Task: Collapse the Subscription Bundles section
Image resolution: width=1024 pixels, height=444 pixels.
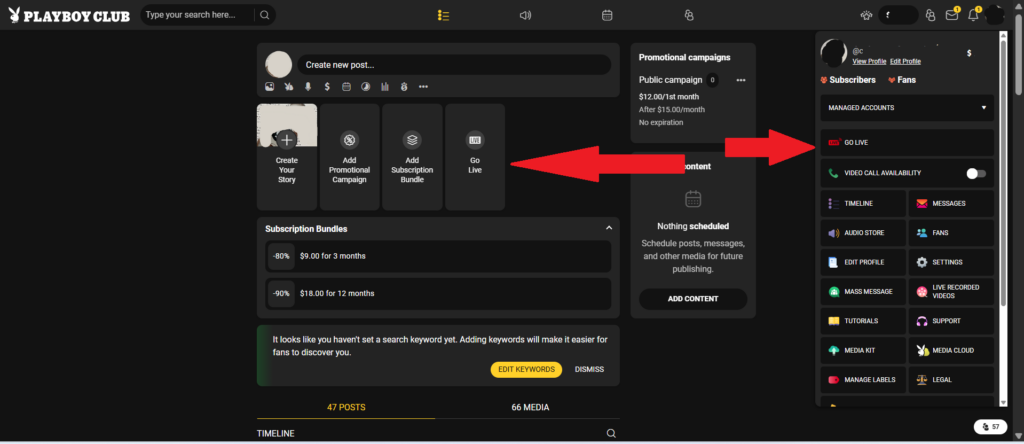Action: (x=609, y=229)
